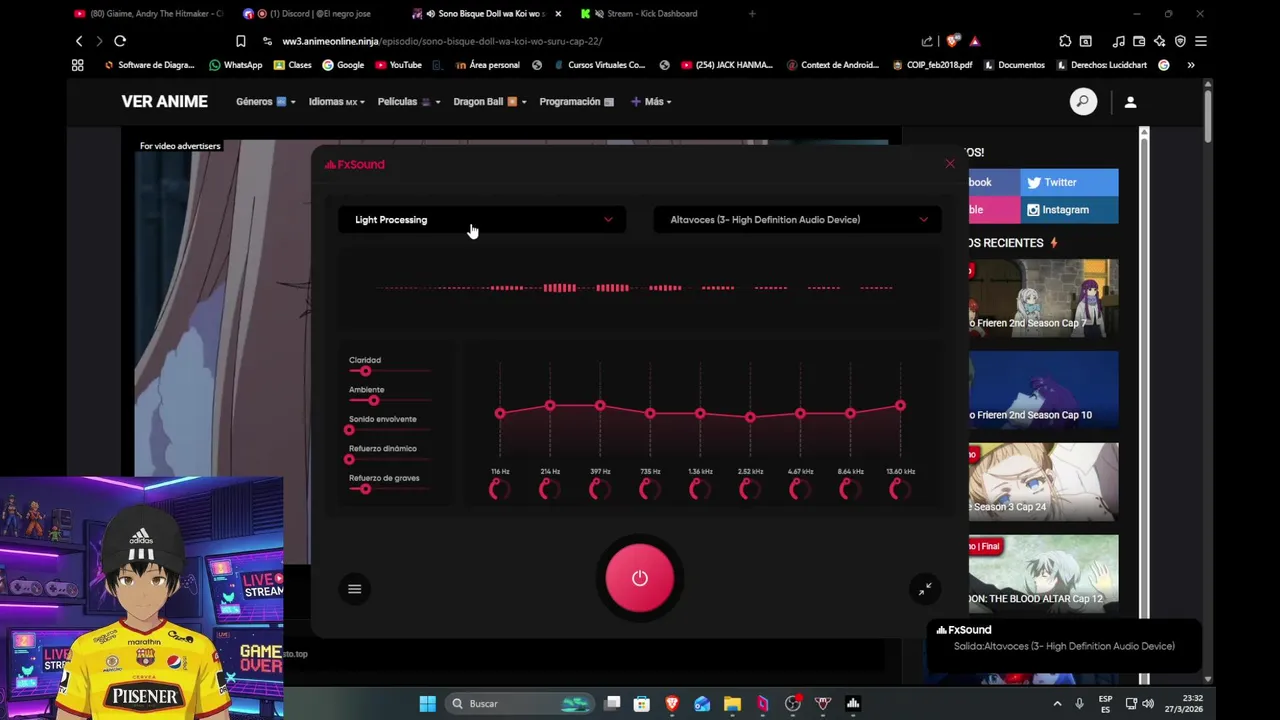This screenshot has width=1280, height=720.
Task: Click the 13.60 kHz frequency knob
Action: tap(899, 489)
